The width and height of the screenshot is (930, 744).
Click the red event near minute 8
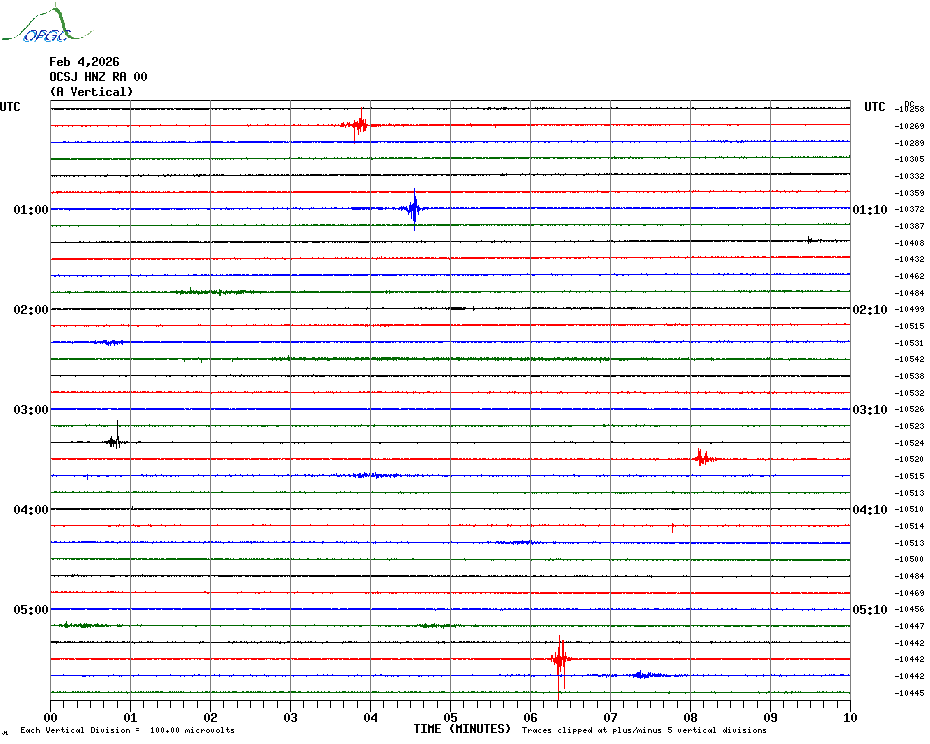click(x=702, y=458)
